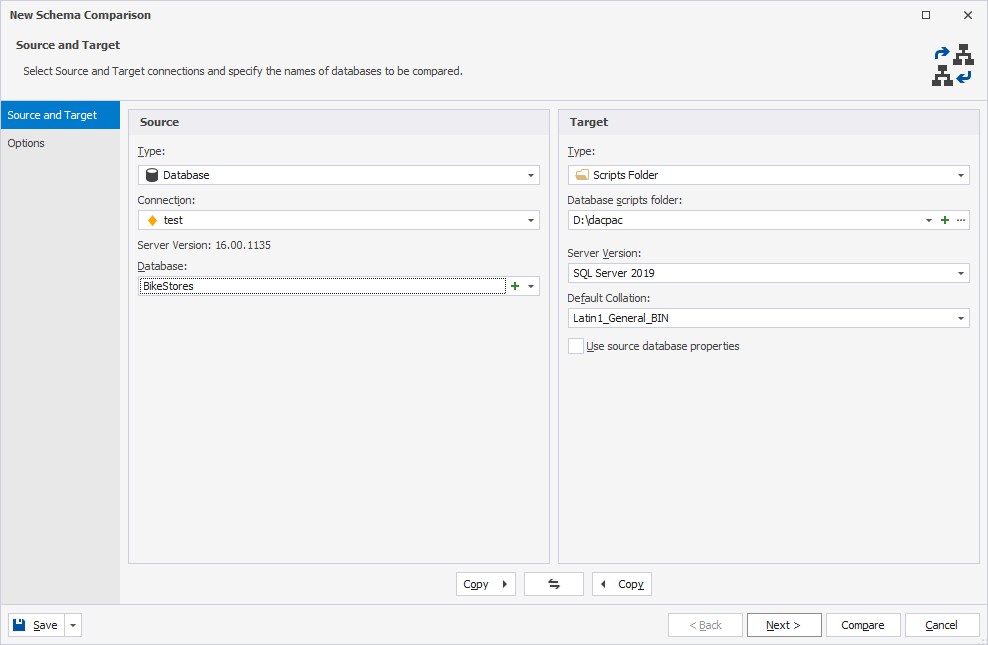This screenshot has height=645, width=988.
Task: Click the orange diamond connection icon beside test
Action: pyautogui.click(x=152, y=219)
